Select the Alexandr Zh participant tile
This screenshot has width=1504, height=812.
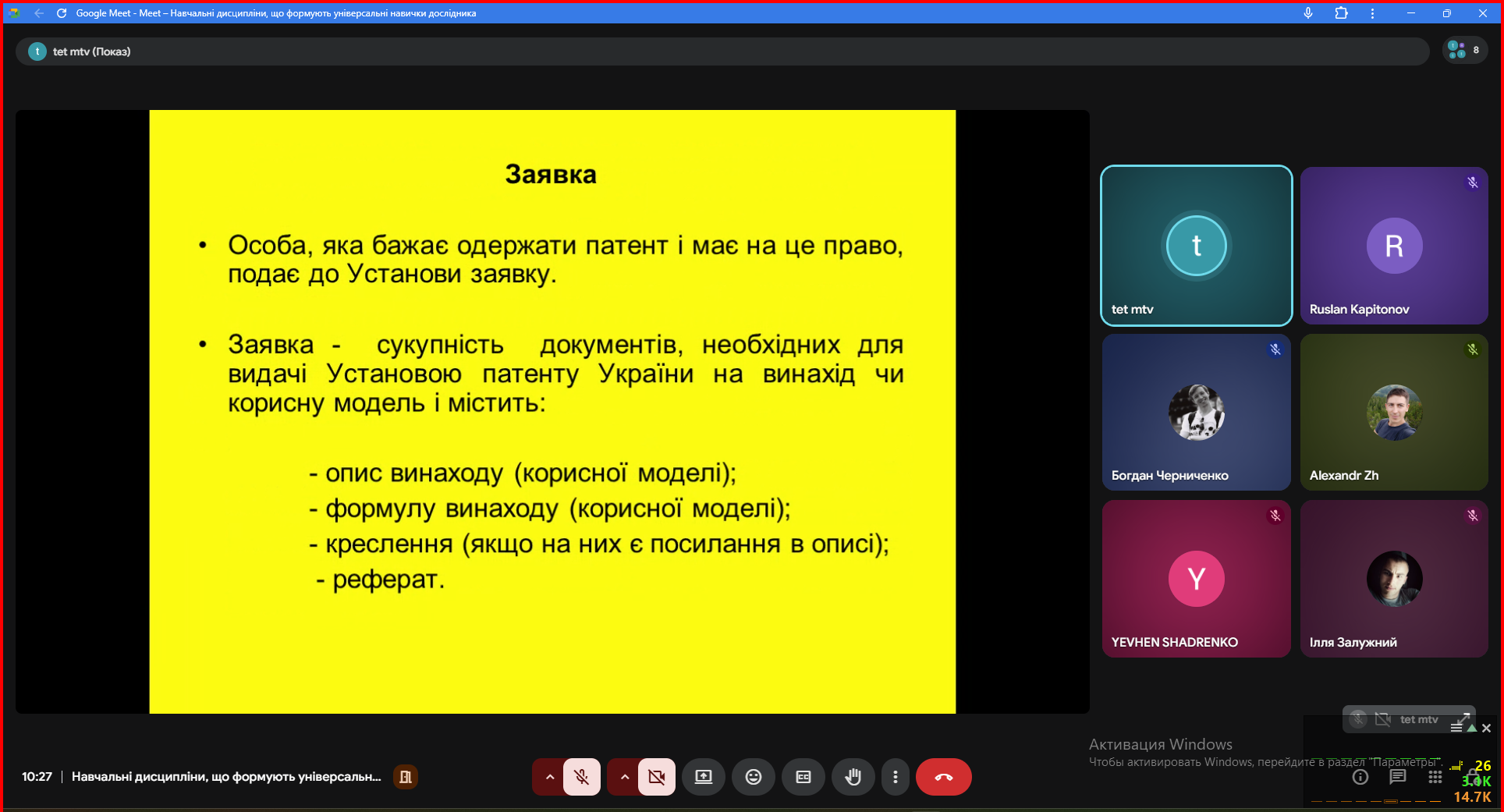(1394, 412)
